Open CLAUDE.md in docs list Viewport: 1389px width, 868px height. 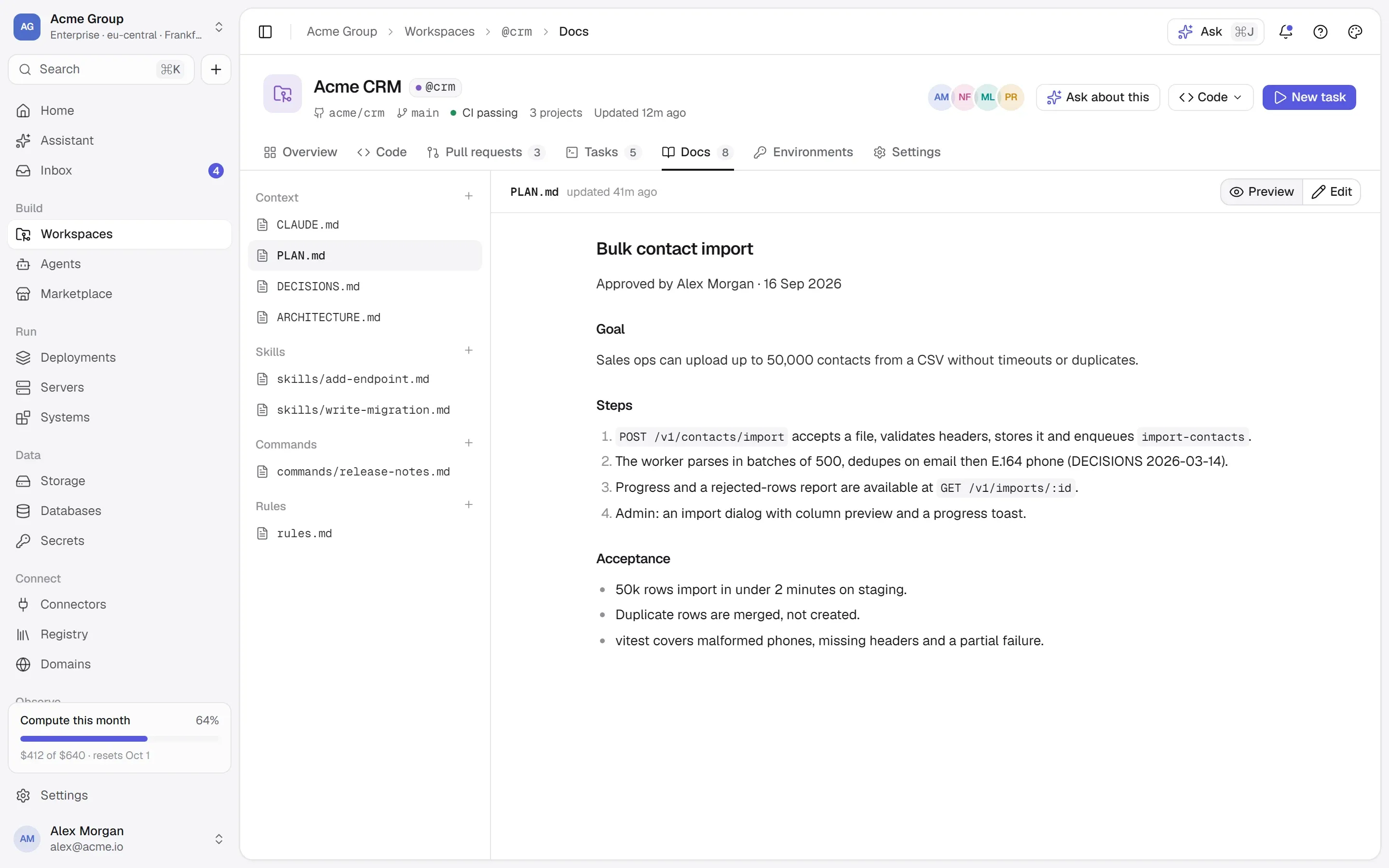click(365, 224)
